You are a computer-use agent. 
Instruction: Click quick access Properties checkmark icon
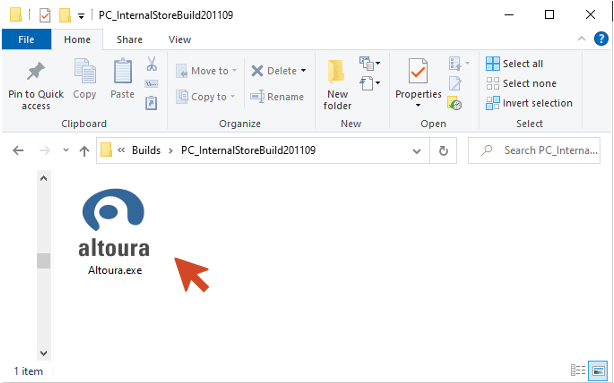[45, 16]
